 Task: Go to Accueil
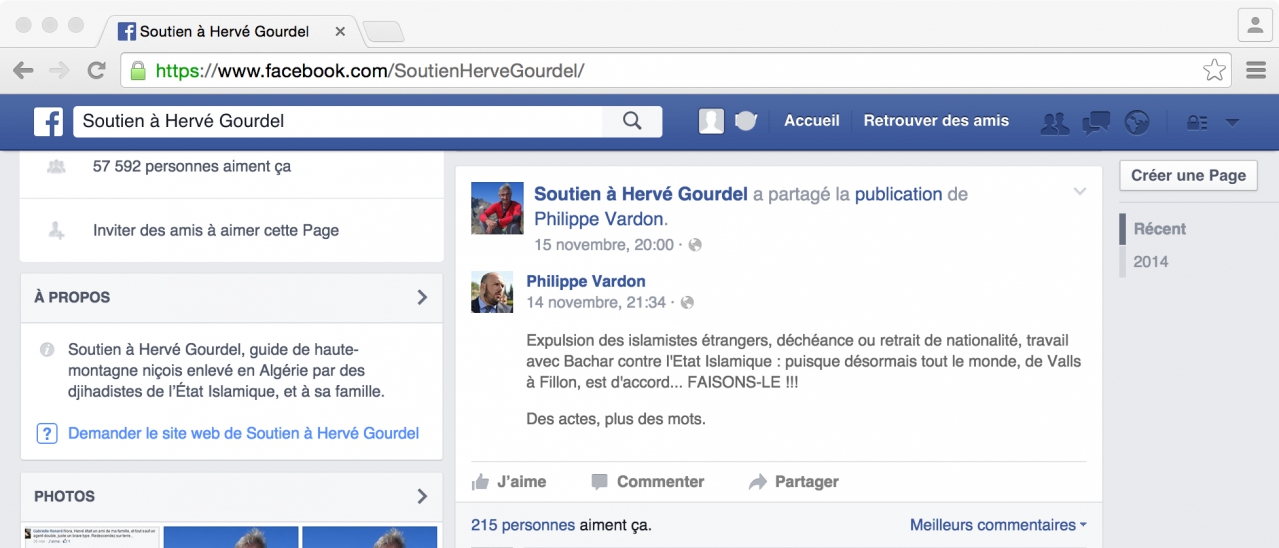tap(811, 120)
